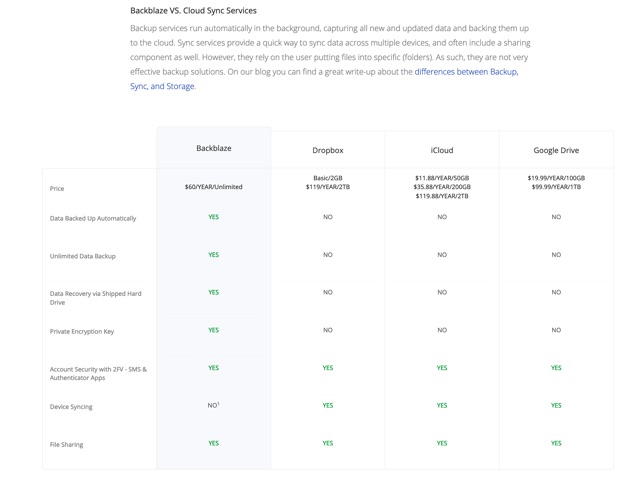This screenshot has height=480, width=635.
Task: Click the Price row label
Action: [57, 188]
